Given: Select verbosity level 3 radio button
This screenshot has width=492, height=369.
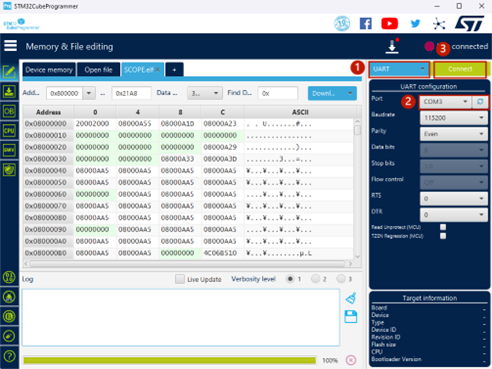Looking at the screenshot, I should point(341,279).
